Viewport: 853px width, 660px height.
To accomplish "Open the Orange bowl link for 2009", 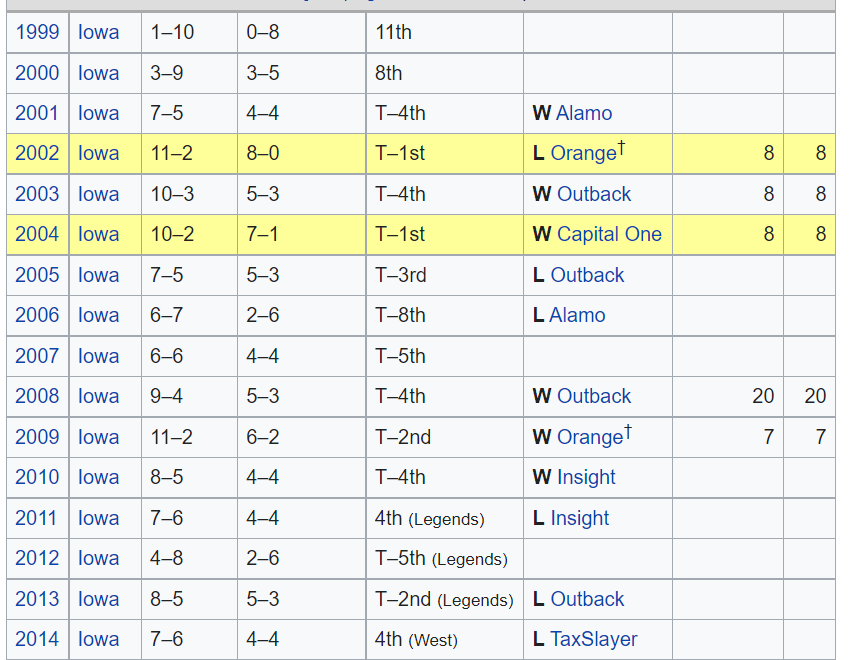I will click(x=590, y=437).
